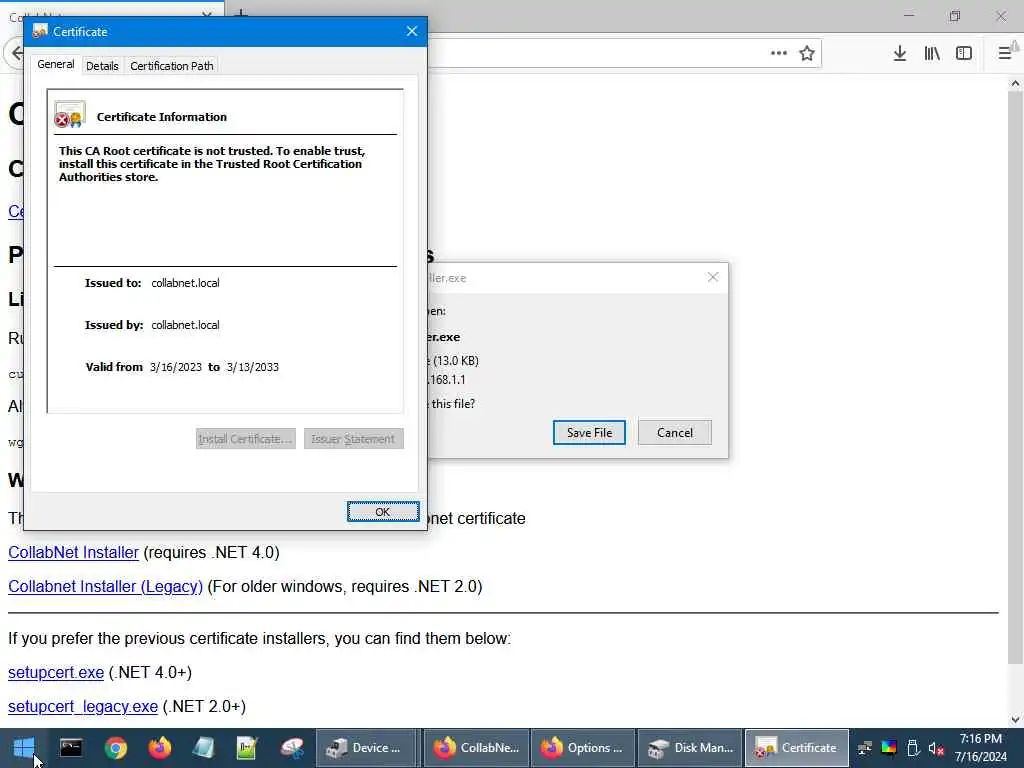Click the Issued to value collabnet.local
Viewport: 1024px width, 768px height.
point(185,283)
